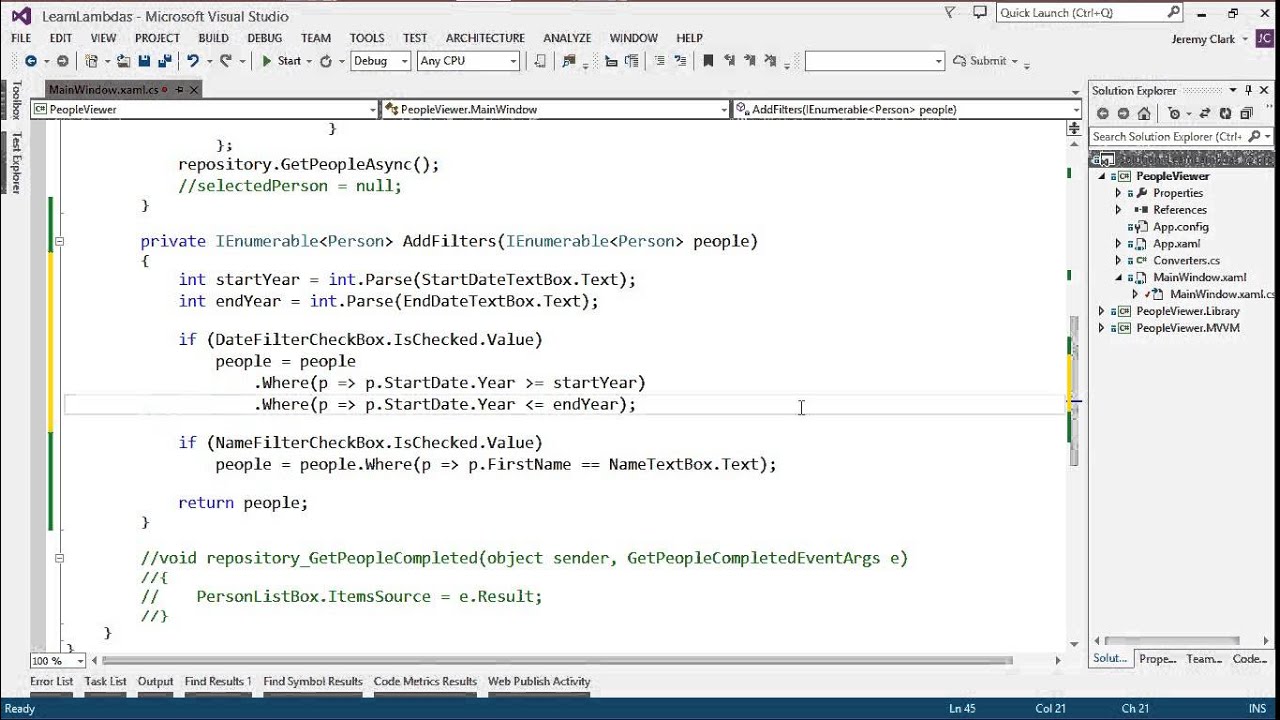Open the BUILD menu

click(213, 38)
